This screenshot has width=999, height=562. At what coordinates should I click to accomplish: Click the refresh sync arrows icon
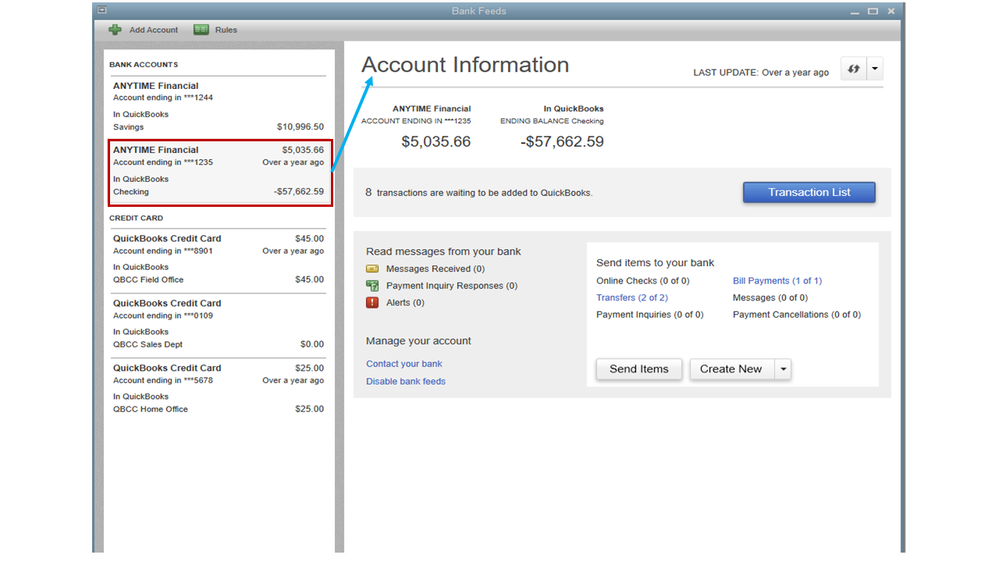click(853, 70)
